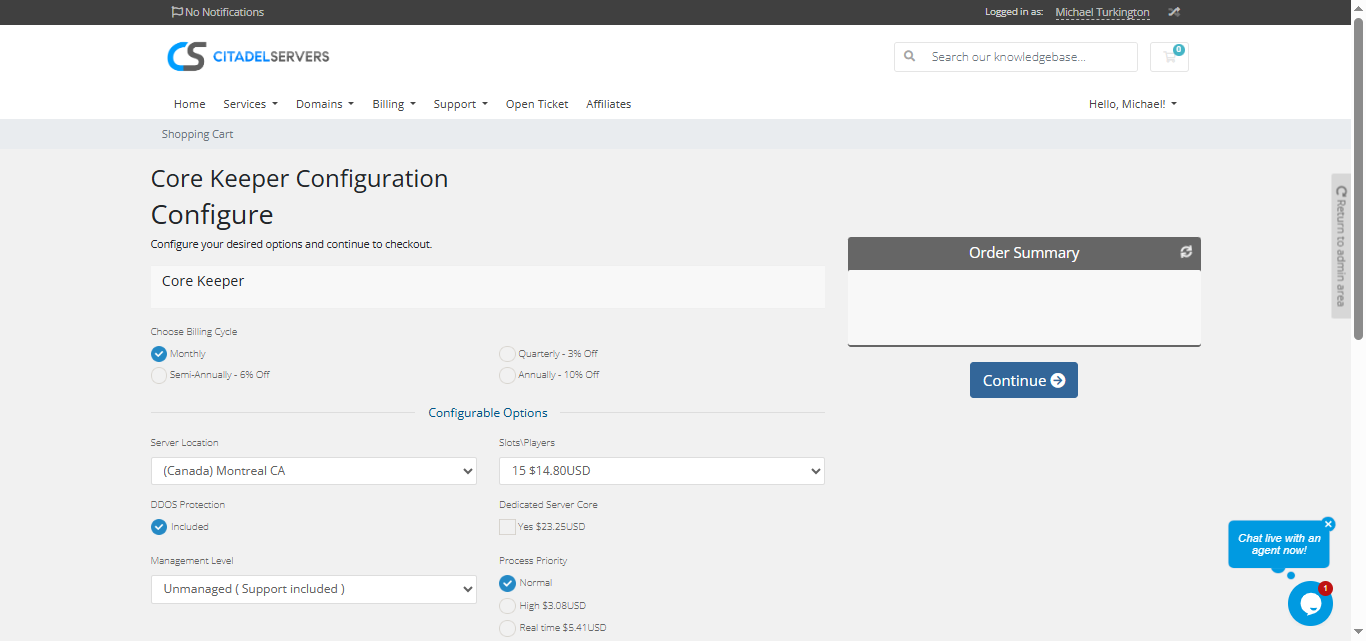This screenshot has height=641, width=1366.
Task: Open the shopping cart icon
Action: (1168, 57)
